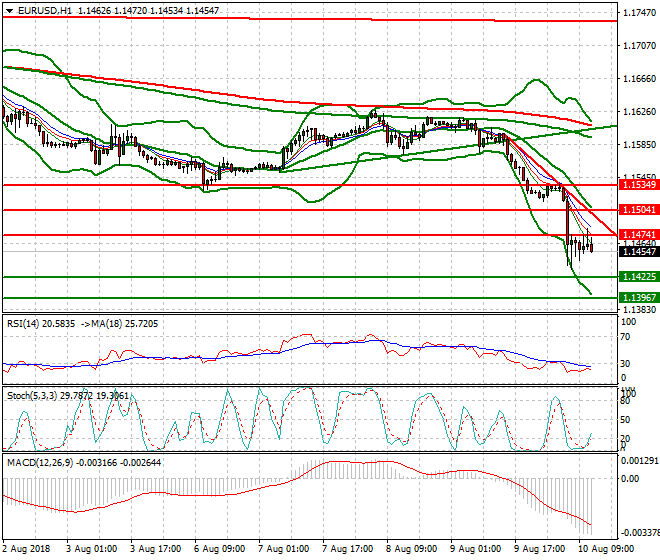This screenshot has width=660, height=560.
Task: Open the chart menu triangle beside EURUSD,H1
Action: click(x=9, y=11)
